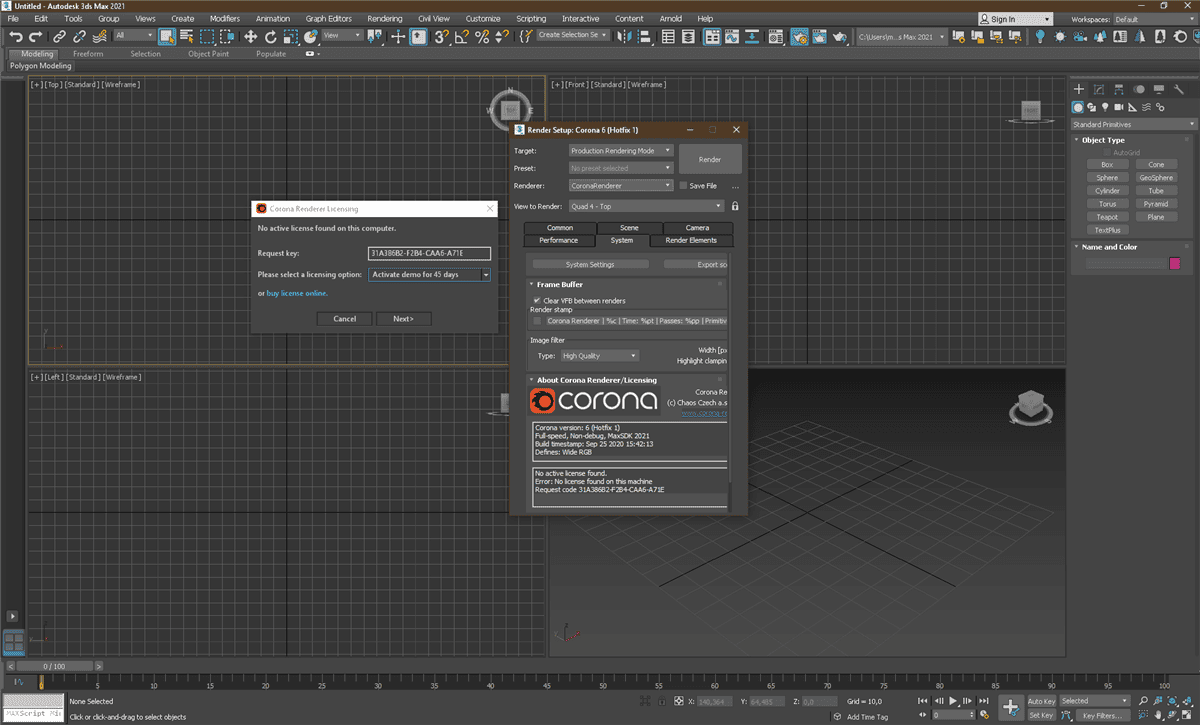The height and width of the screenshot is (725, 1200).
Task: Follow the buy license online link
Action: coord(297,293)
